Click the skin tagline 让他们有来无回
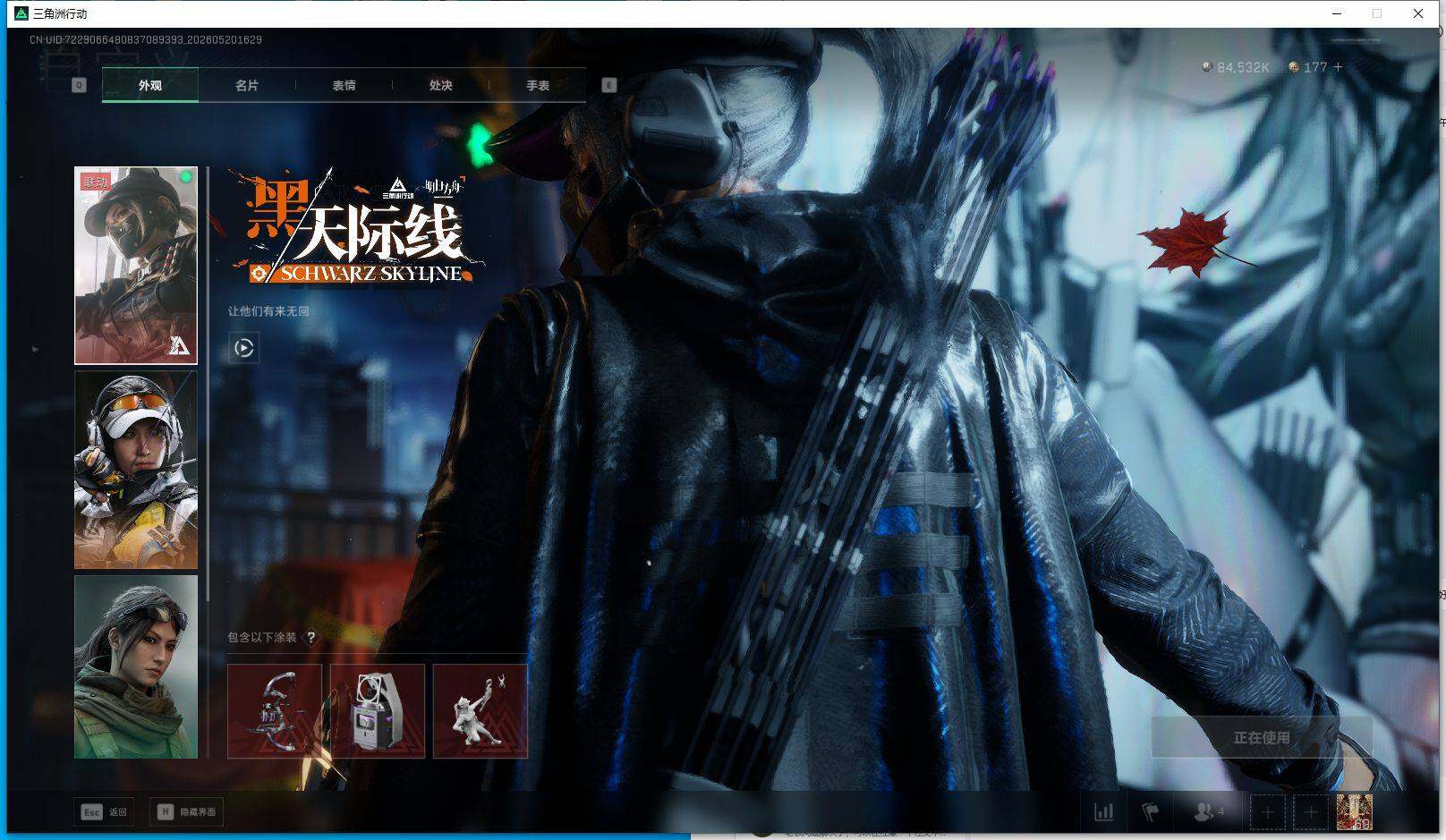1446x840 pixels. tap(268, 311)
